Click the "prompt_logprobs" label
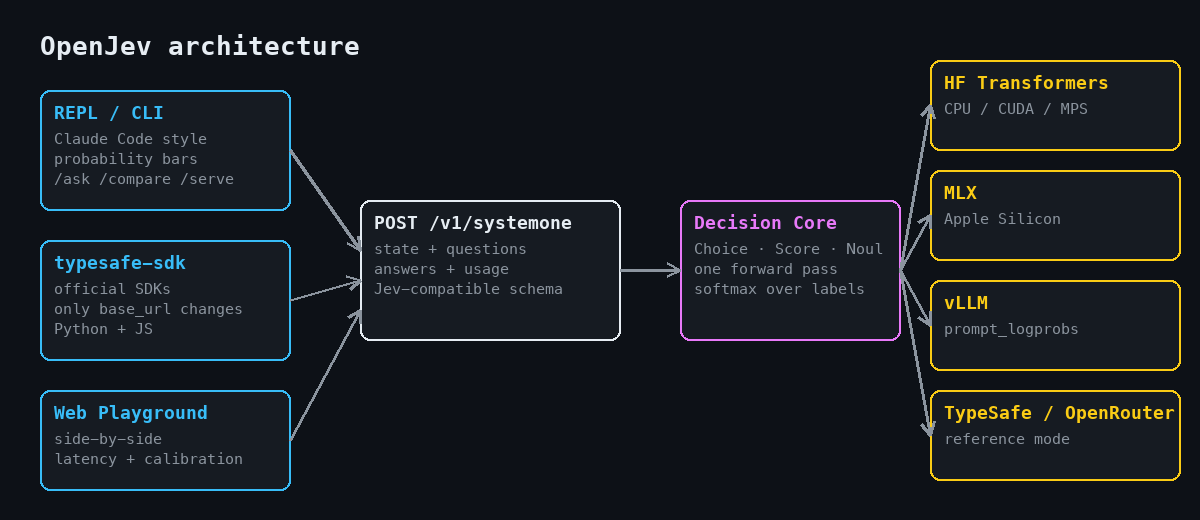1200x520 pixels. pos(1011,329)
